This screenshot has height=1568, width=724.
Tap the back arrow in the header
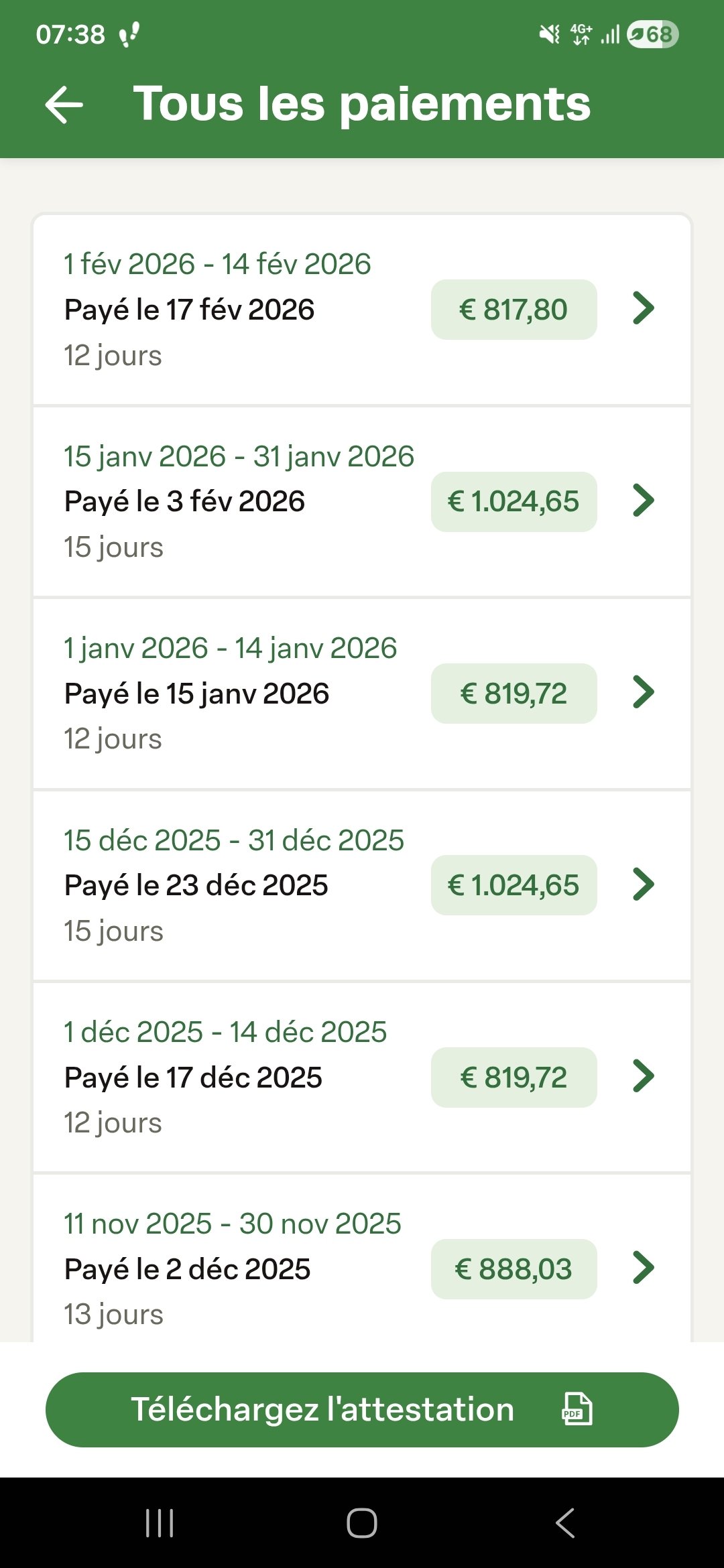click(64, 105)
